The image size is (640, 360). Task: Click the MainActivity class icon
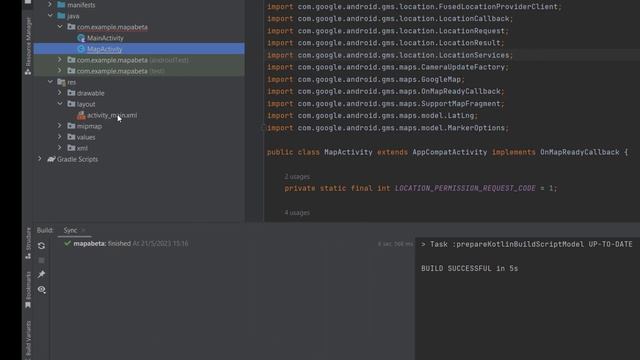tap(81, 38)
